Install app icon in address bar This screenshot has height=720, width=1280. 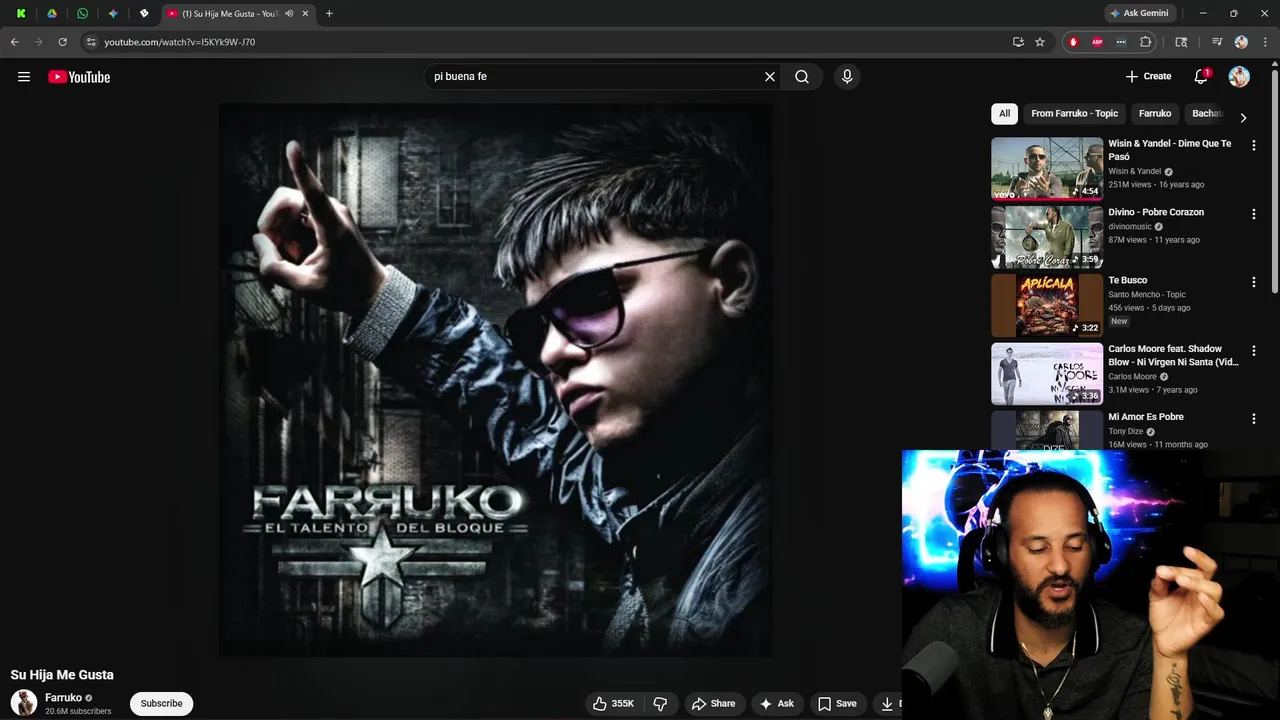tap(1018, 42)
